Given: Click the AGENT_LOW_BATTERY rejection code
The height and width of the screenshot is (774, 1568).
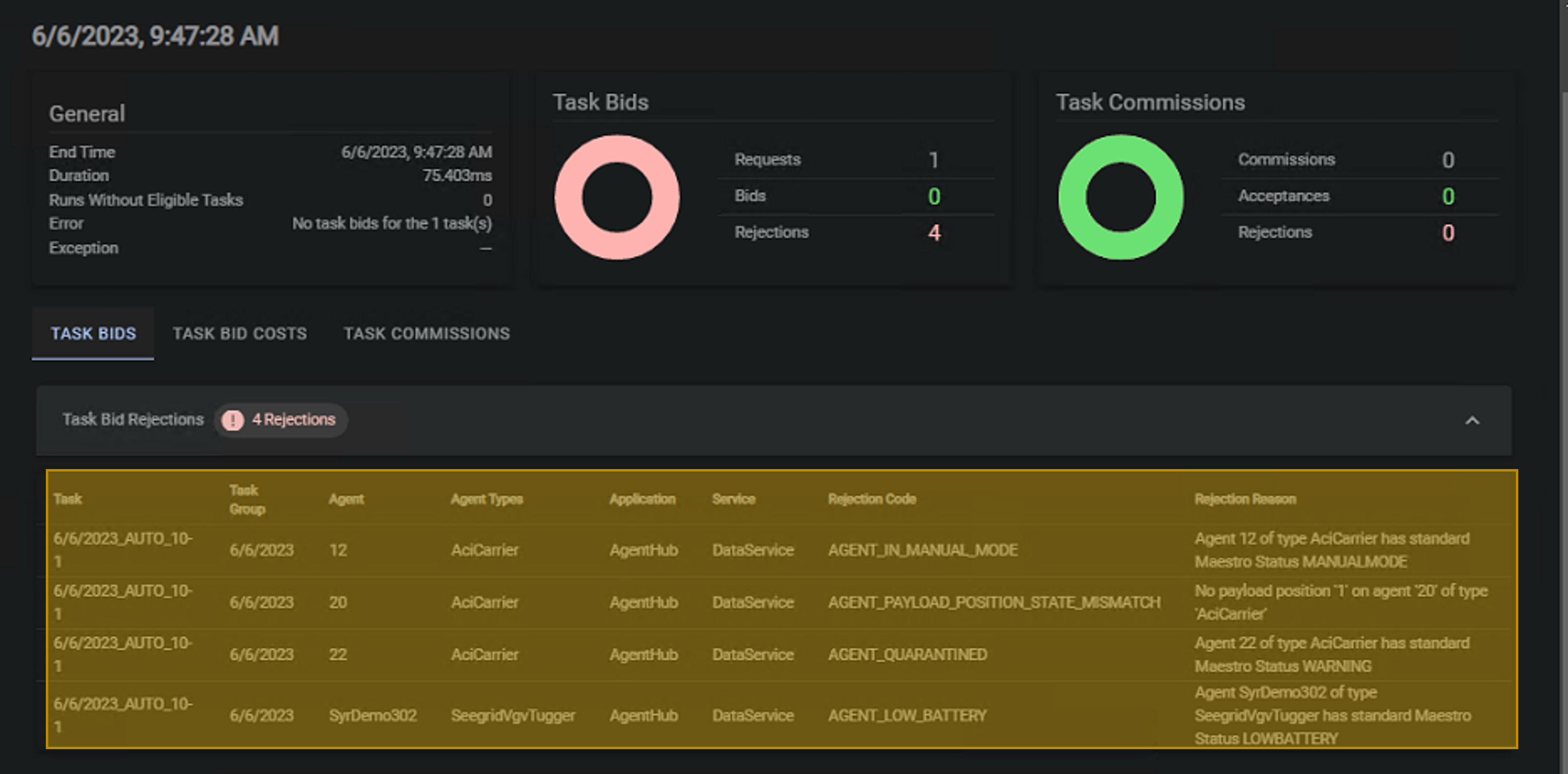Looking at the screenshot, I should (907, 716).
